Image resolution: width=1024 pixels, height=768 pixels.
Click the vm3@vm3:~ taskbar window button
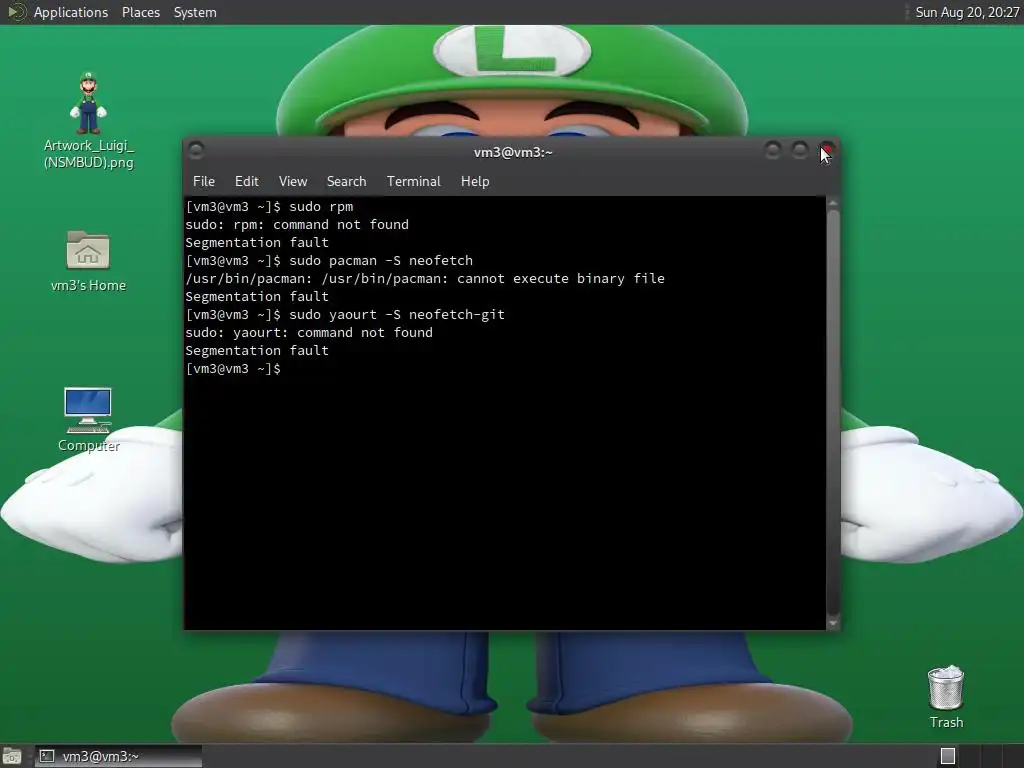[x=118, y=756]
